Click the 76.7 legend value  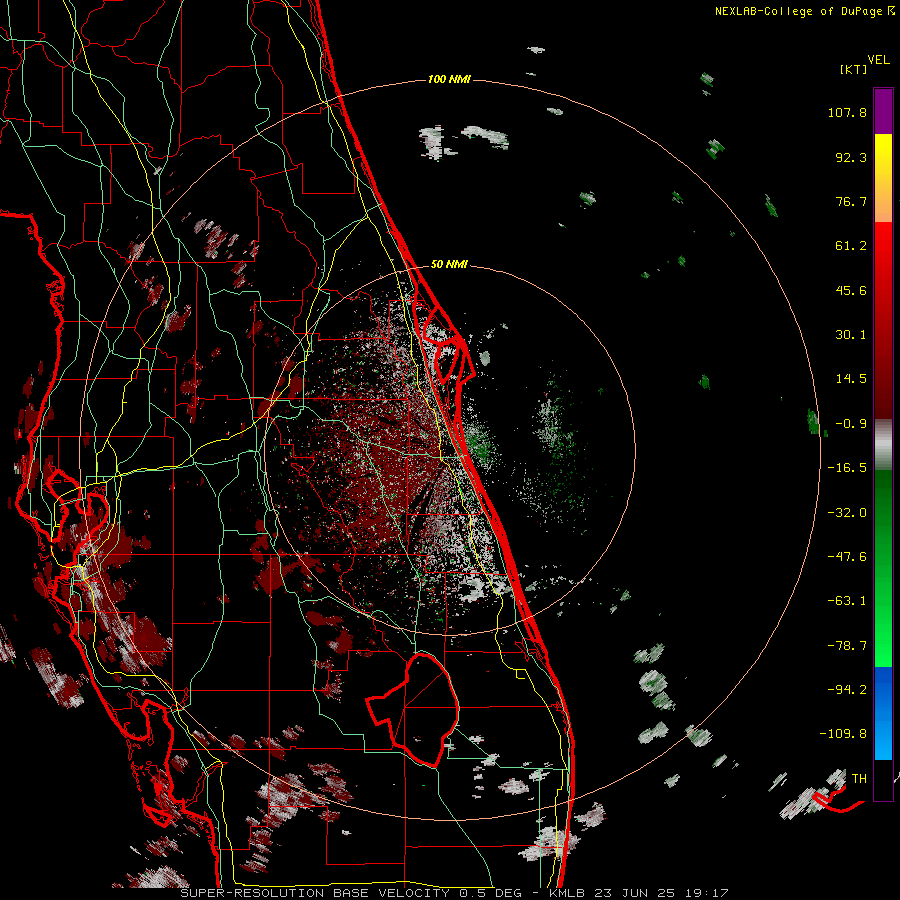click(851, 201)
